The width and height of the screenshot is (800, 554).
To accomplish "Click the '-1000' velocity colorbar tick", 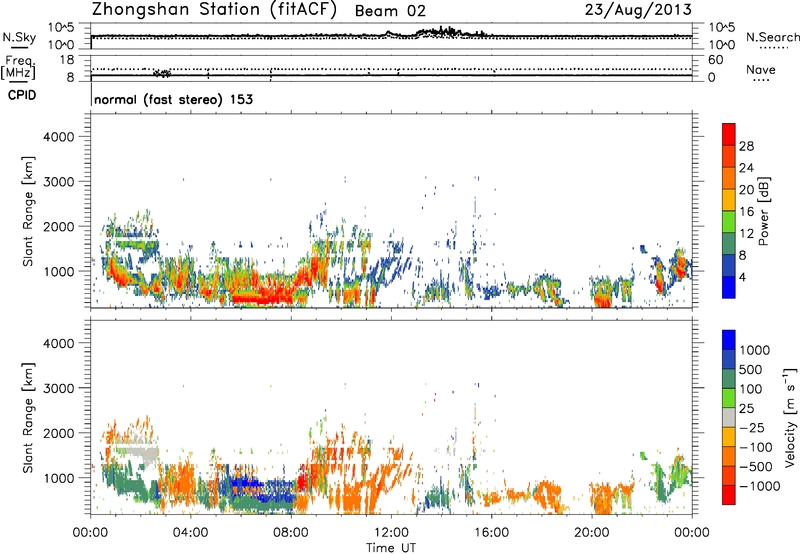I will click(760, 486).
